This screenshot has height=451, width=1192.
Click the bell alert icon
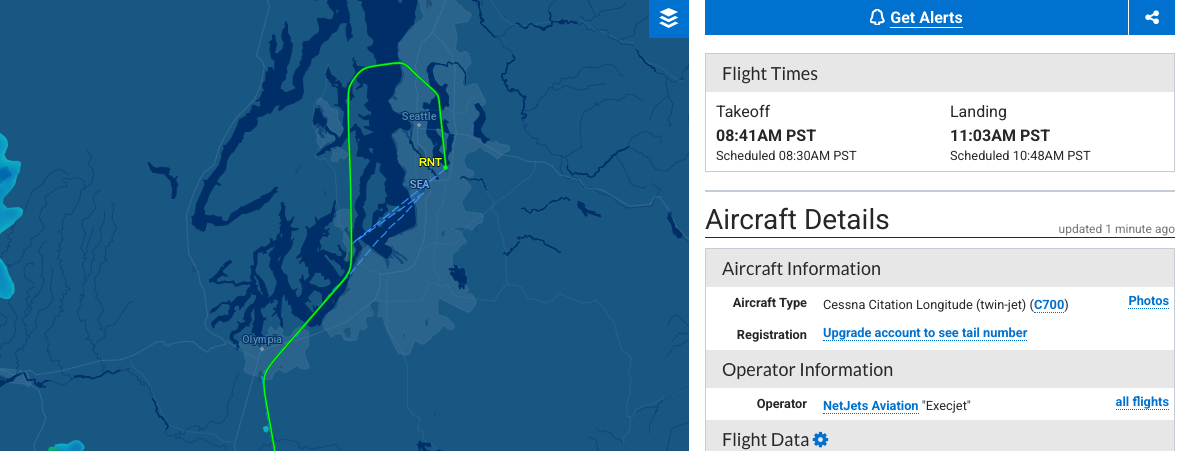[877, 18]
